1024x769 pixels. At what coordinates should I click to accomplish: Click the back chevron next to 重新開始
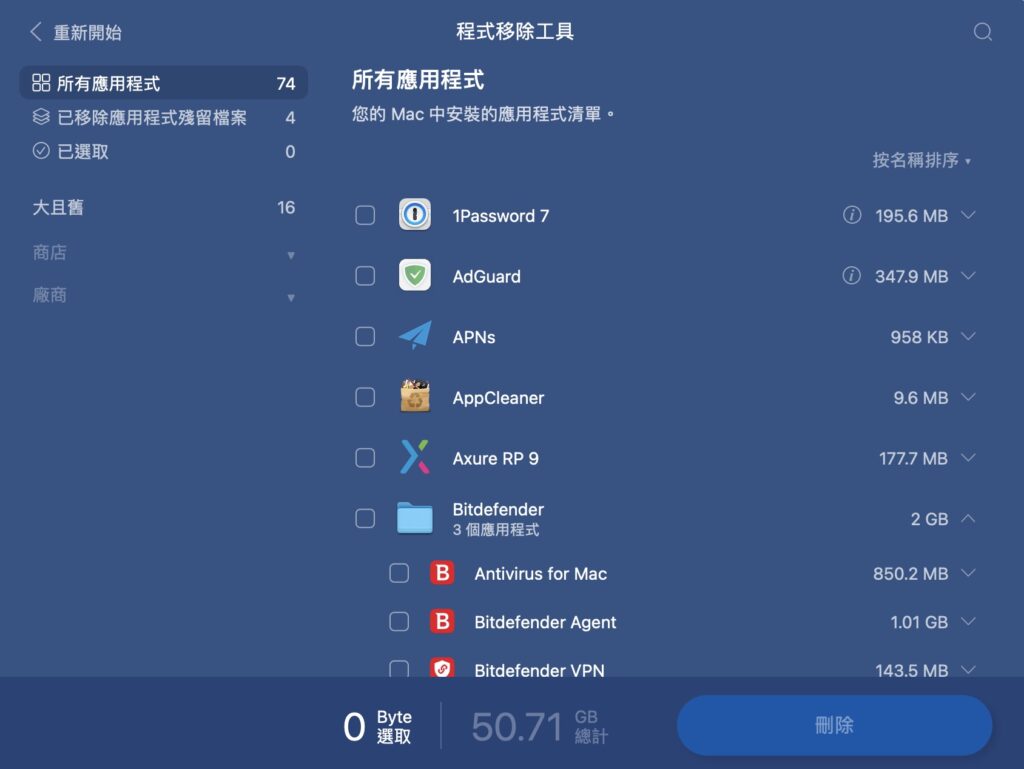click(36, 31)
